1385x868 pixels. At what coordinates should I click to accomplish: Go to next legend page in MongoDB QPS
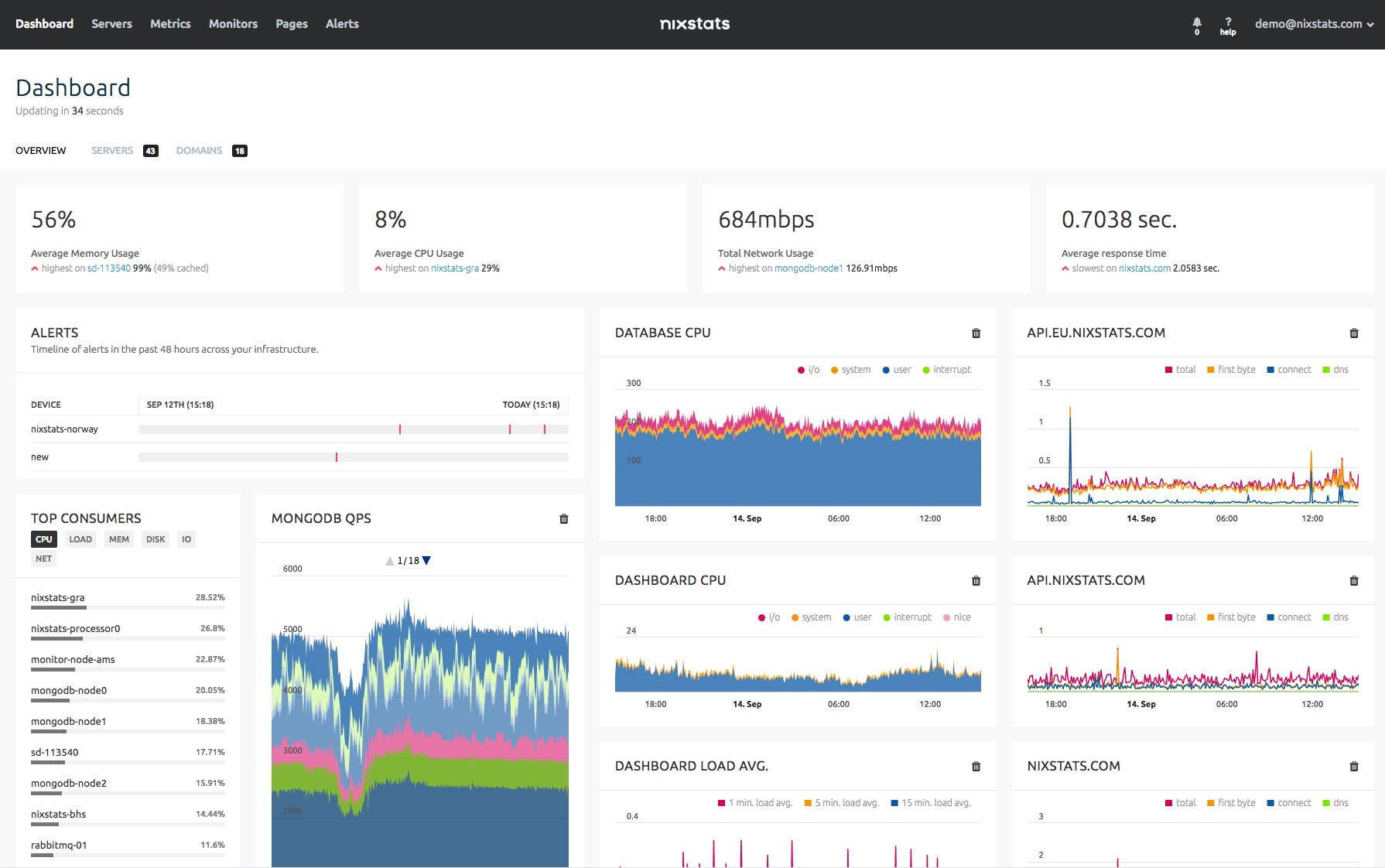coord(426,561)
